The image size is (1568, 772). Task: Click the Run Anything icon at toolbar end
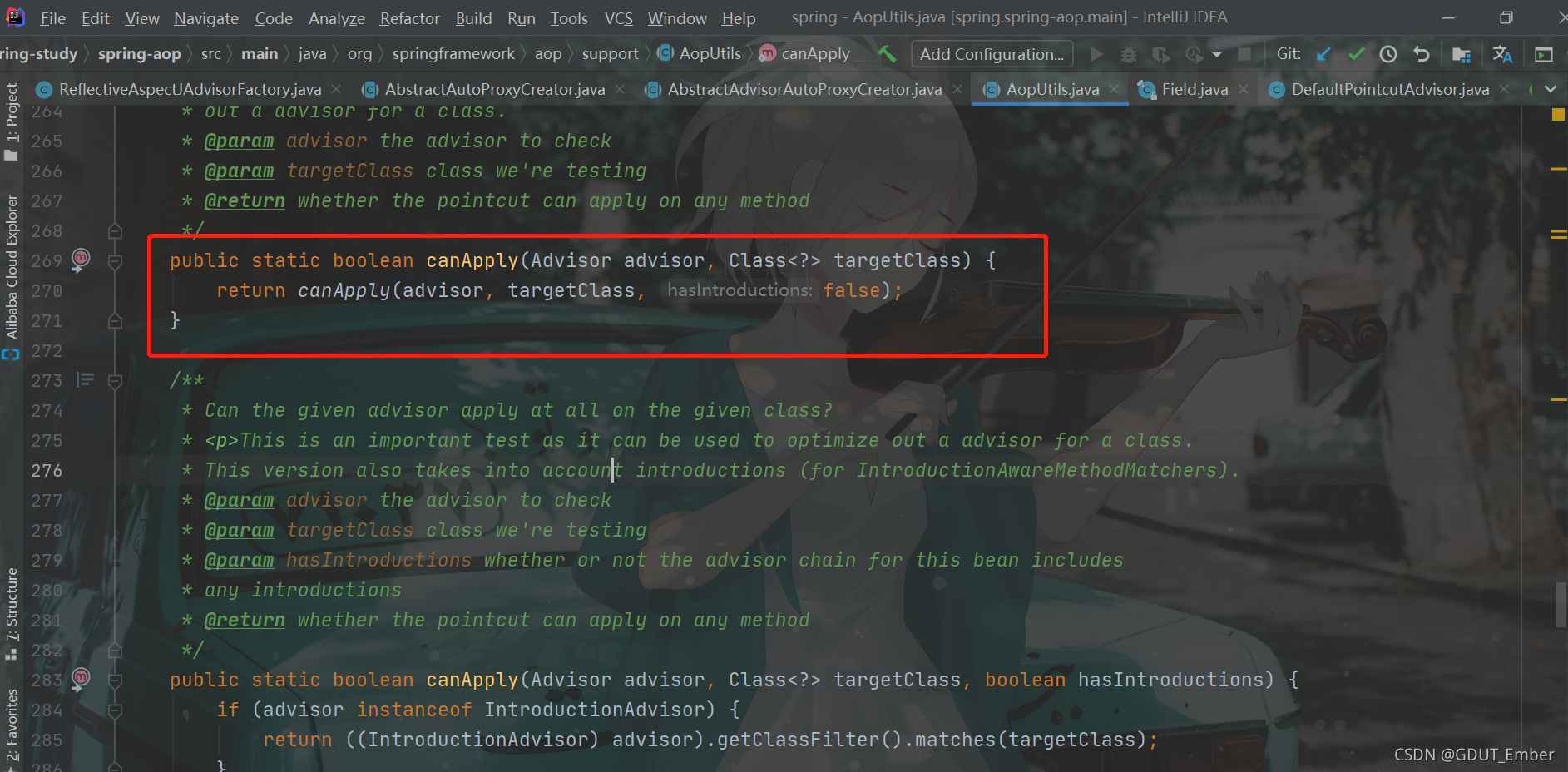point(1544,54)
